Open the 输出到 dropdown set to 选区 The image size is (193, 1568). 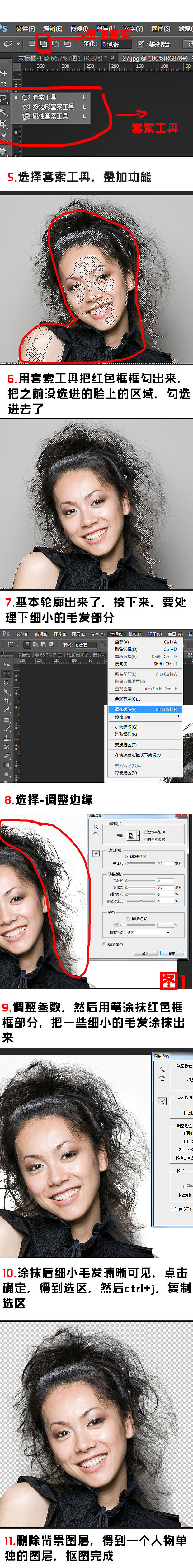(148, 932)
